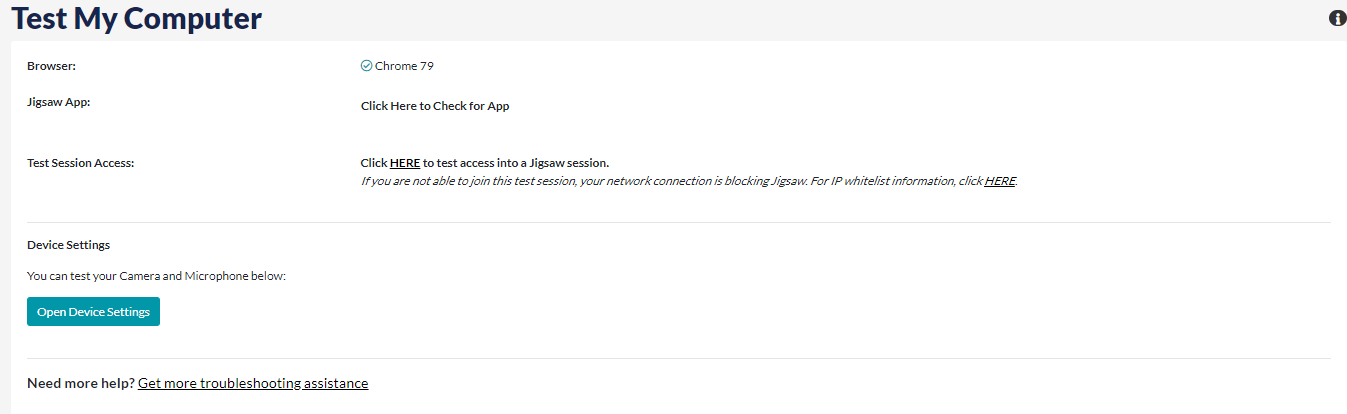Click the Test My Computer page heading
The height and width of the screenshot is (414, 1347).
click(x=137, y=18)
